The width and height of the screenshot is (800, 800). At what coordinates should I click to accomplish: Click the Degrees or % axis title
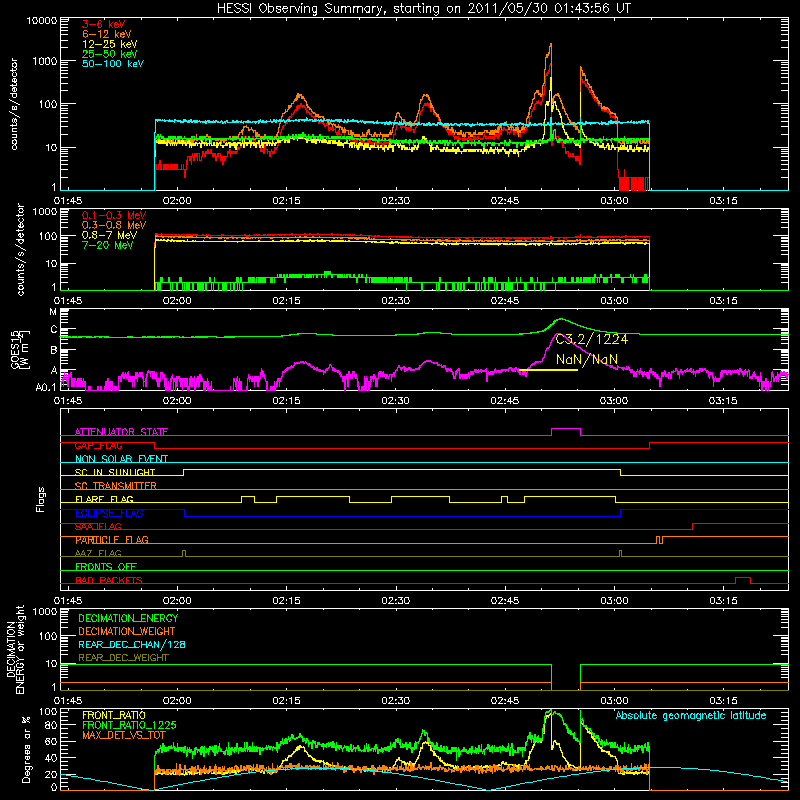[26, 749]
